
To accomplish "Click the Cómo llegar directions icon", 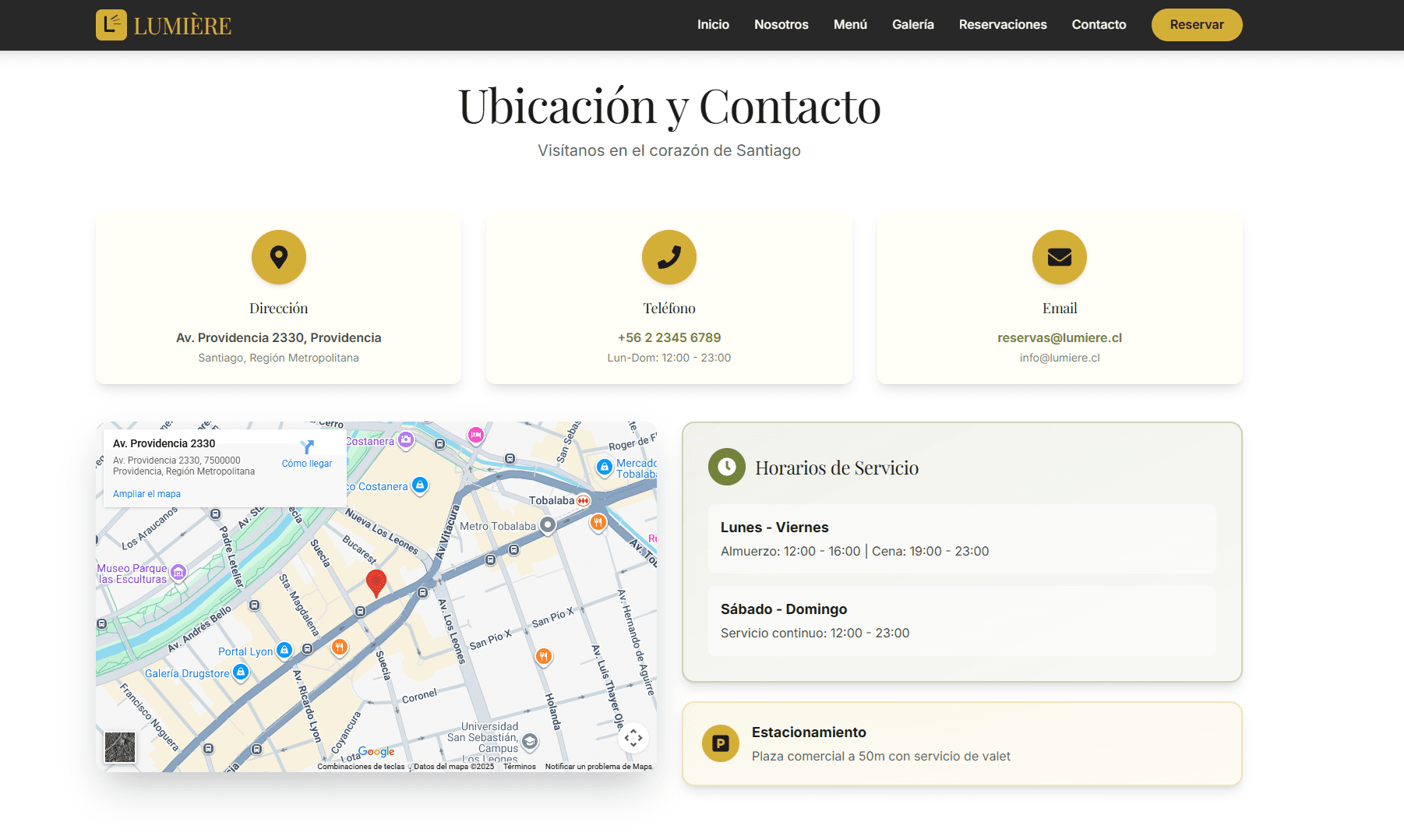I will [x=307, y=447].
